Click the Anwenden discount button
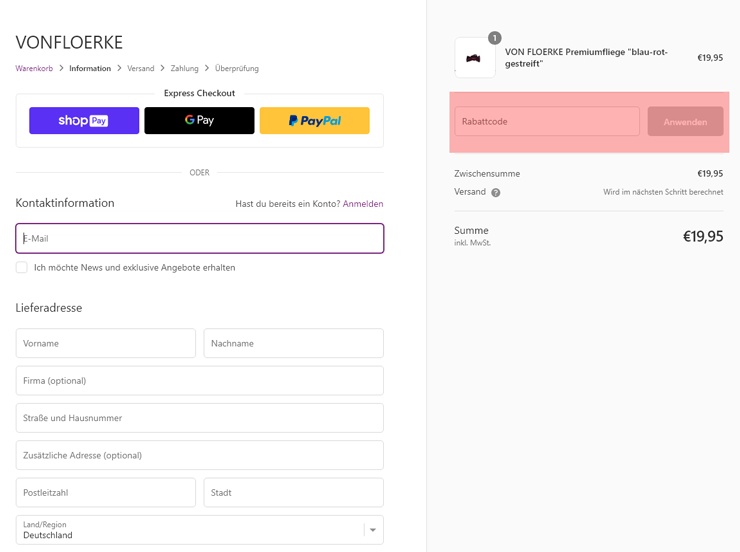Screen dimensions: 740x552 click(685, 122)
